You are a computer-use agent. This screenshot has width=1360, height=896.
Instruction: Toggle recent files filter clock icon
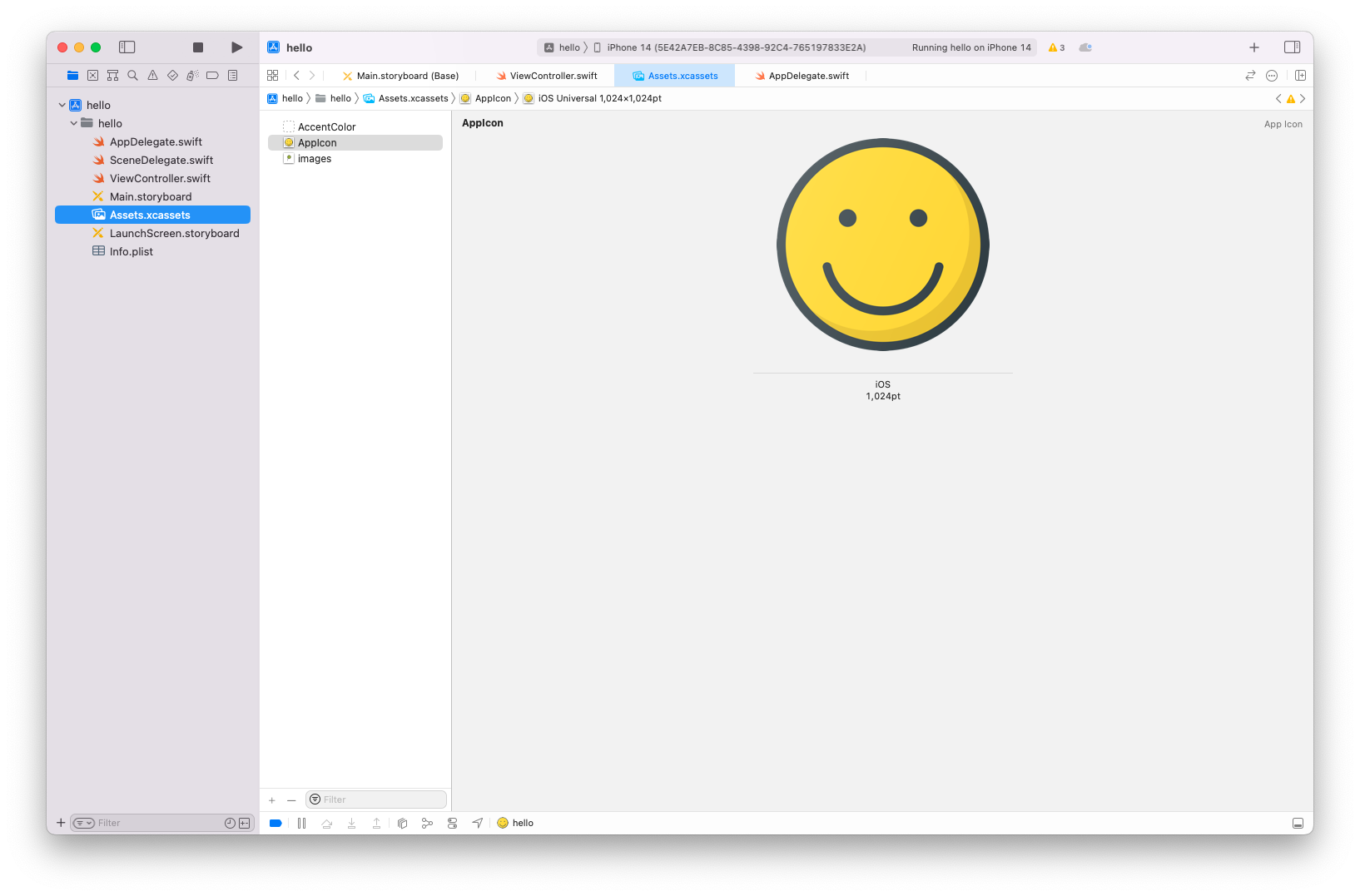[230, 823]
